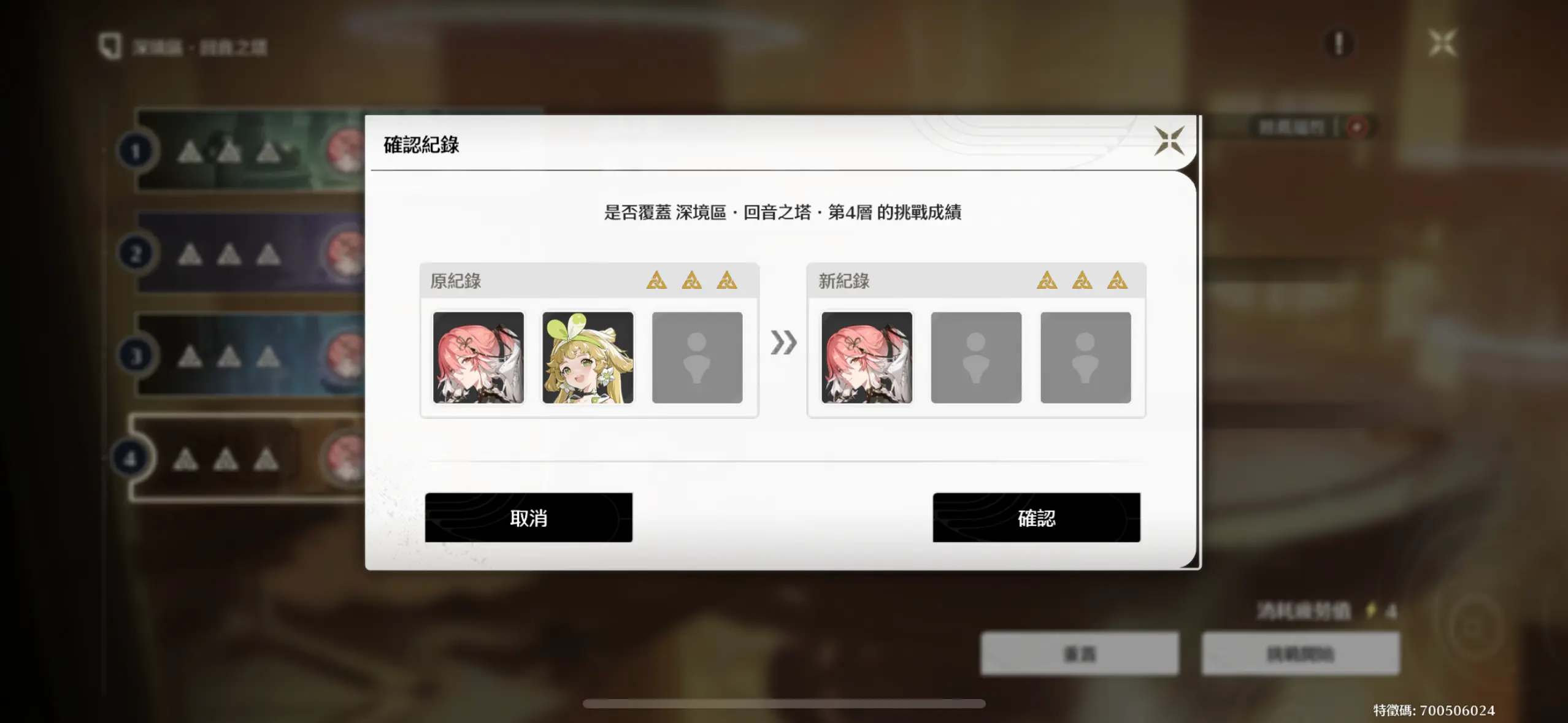1568x723 pixels.
Task: Click the 確認 button
Action: pos(1036,518)
